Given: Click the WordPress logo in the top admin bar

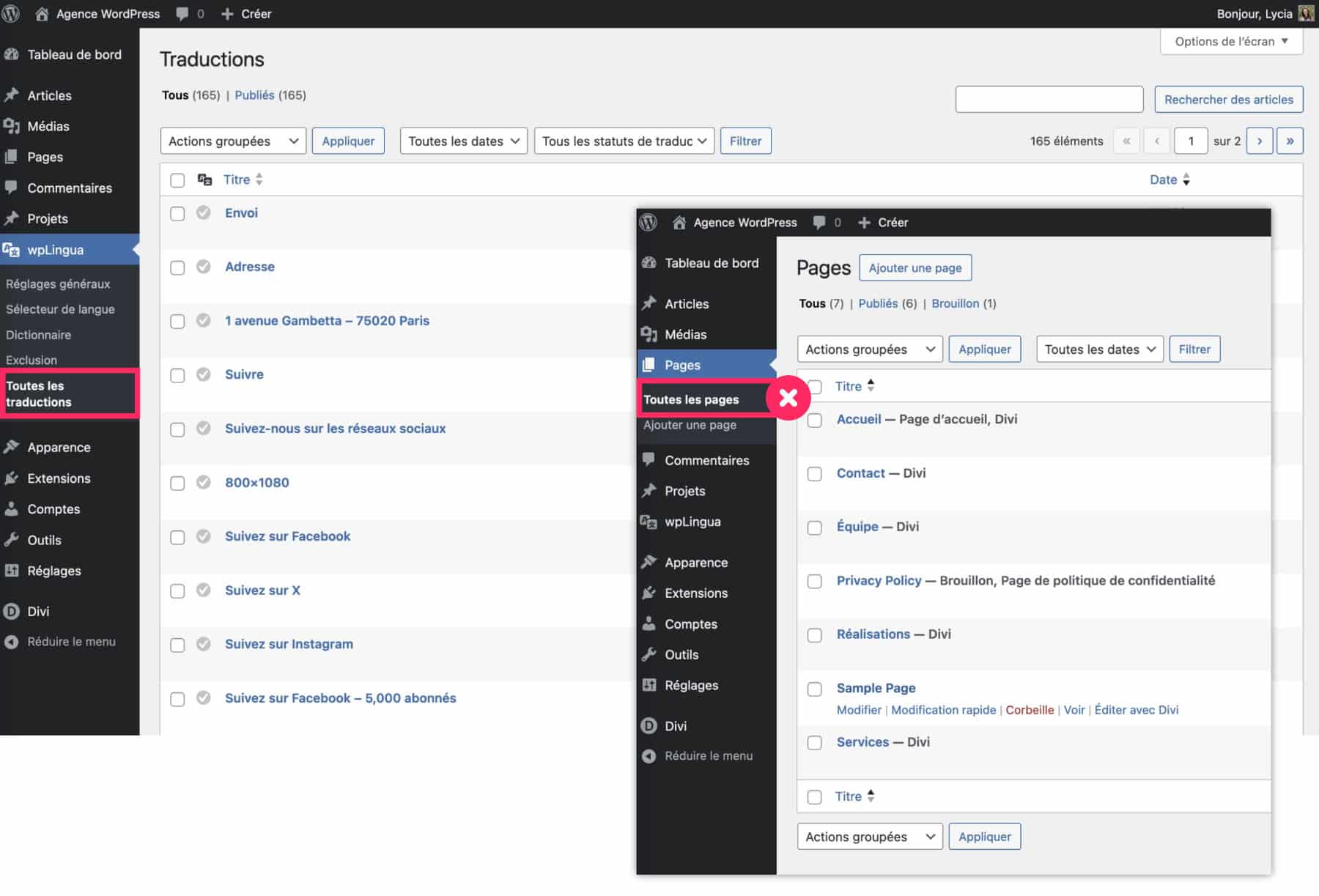Looking at the screenshot, I should click(x=11, y=13).
